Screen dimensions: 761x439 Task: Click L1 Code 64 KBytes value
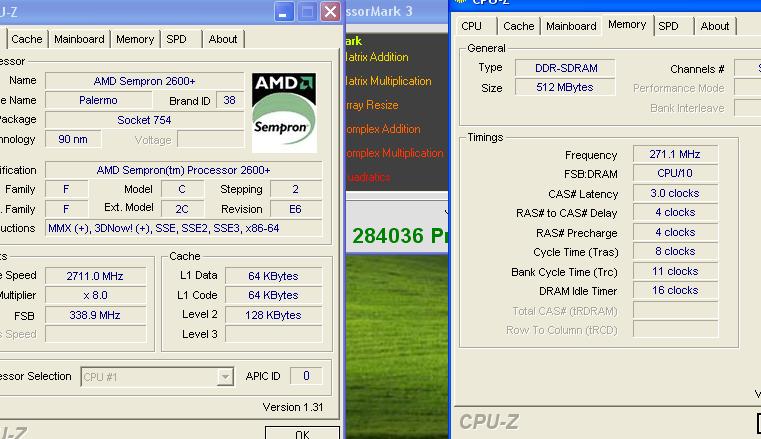point(273,295)
